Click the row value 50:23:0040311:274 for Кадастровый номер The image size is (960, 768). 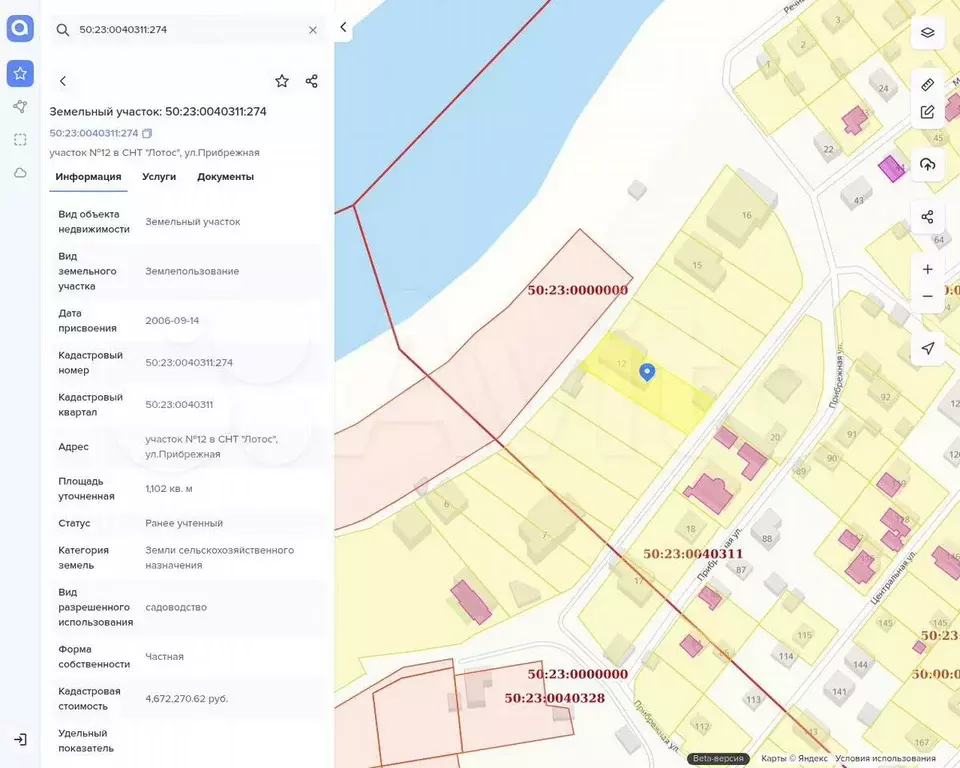click(x=189, y=363)
